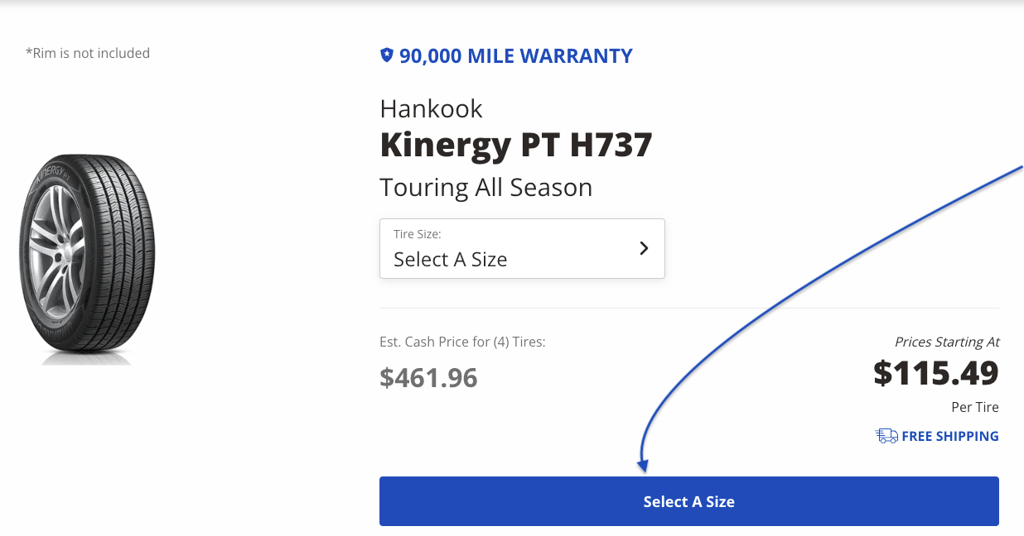Open the 90,000 Mile Warranty link

(x=515, y=56)
